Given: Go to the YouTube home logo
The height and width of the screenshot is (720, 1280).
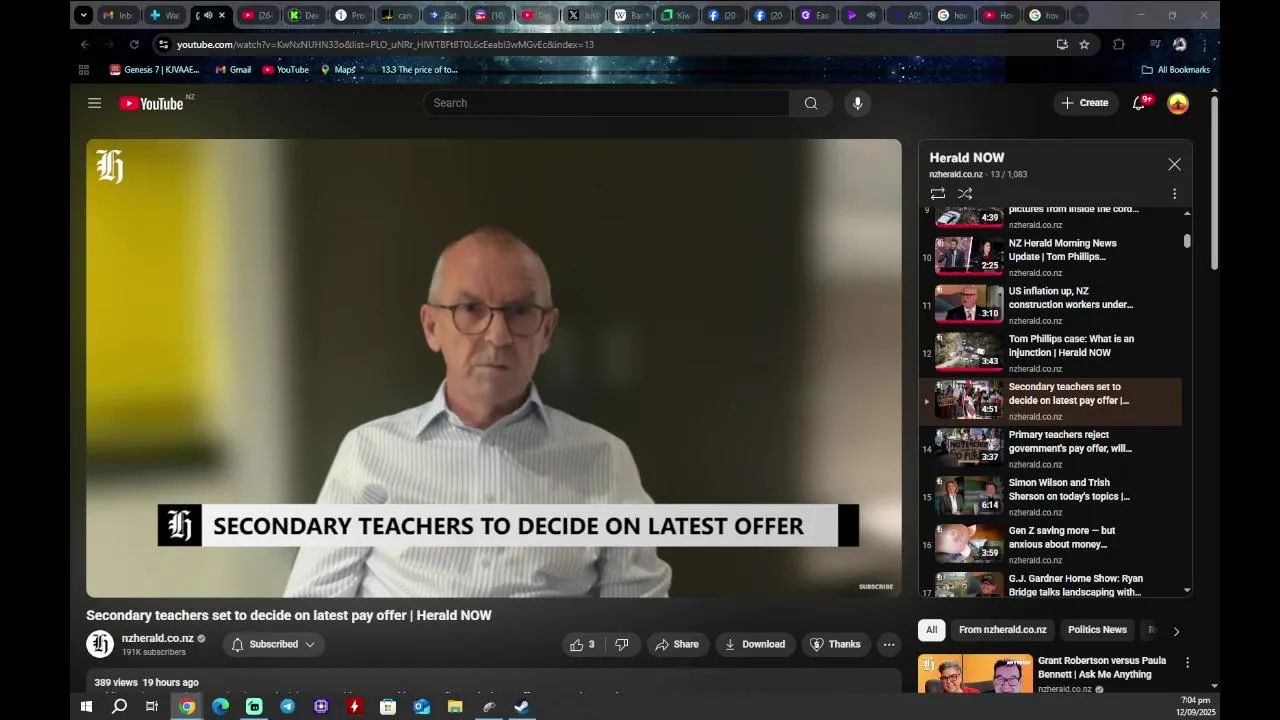Looking at the screenshot, I should tap(151, 103).
